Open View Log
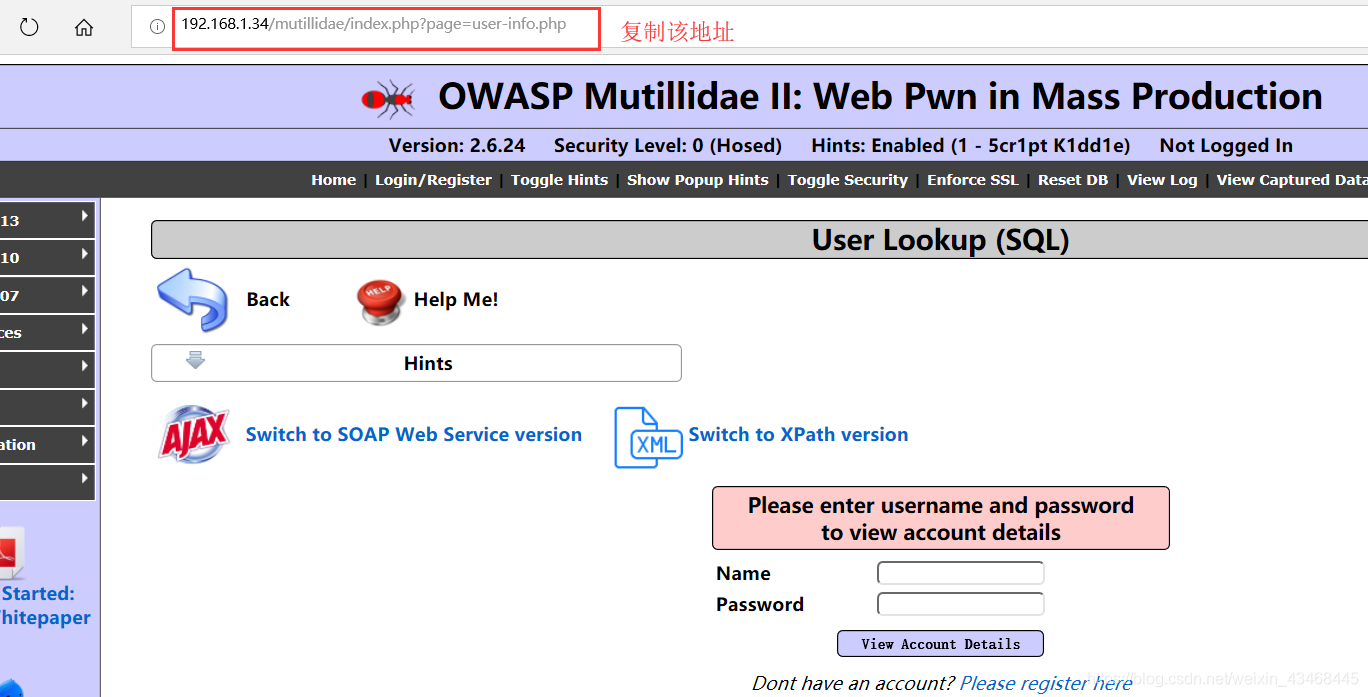This screenshot has height=697, width=1368. pyautogui.click(x=1162, y=180)
